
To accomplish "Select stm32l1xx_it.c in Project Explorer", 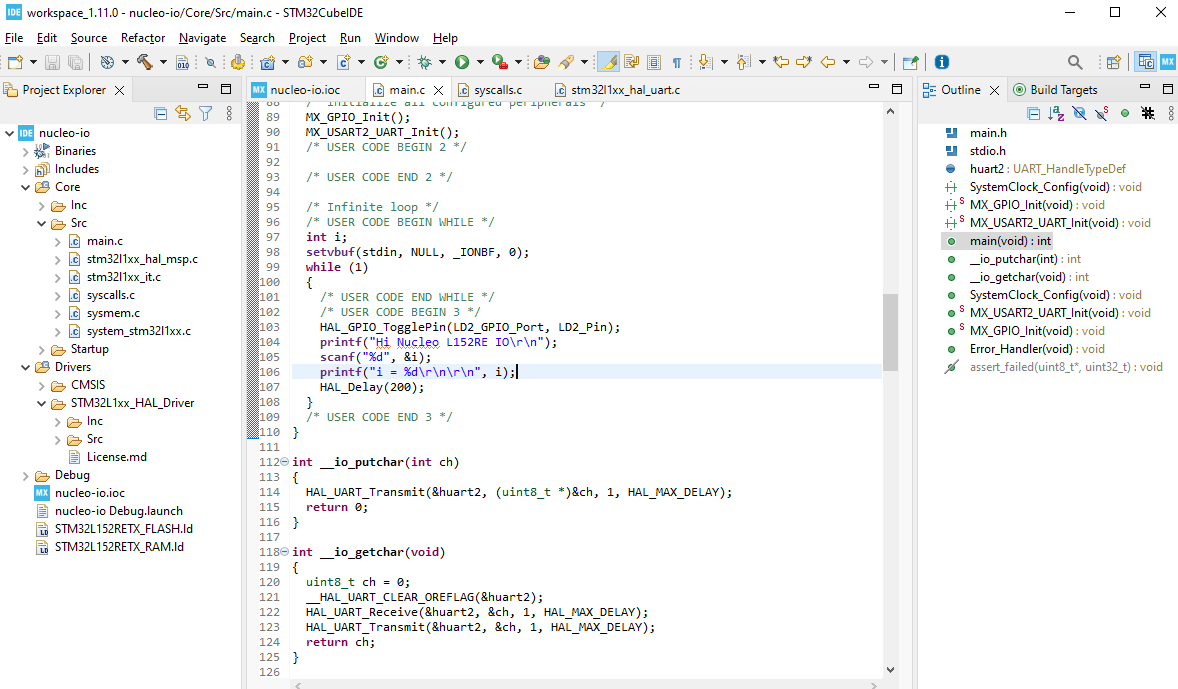I will point(124,277).
